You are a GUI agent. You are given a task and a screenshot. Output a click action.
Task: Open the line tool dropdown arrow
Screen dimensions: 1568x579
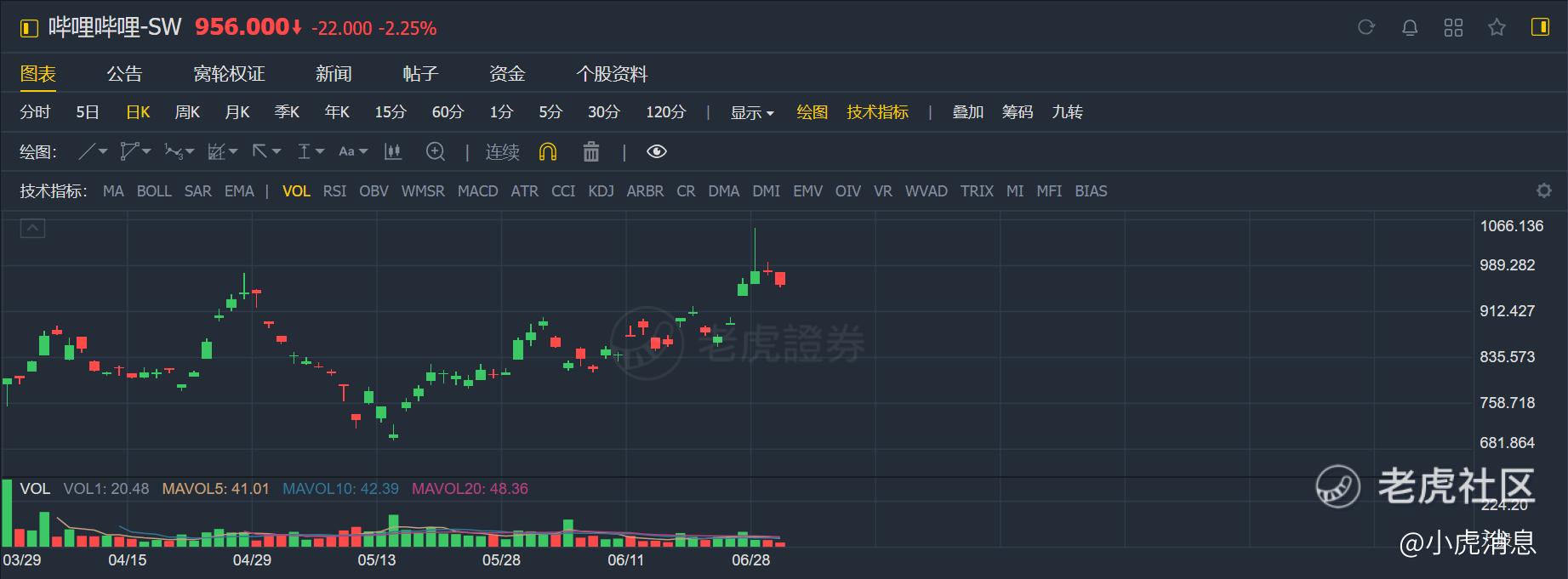coord(103,152)
